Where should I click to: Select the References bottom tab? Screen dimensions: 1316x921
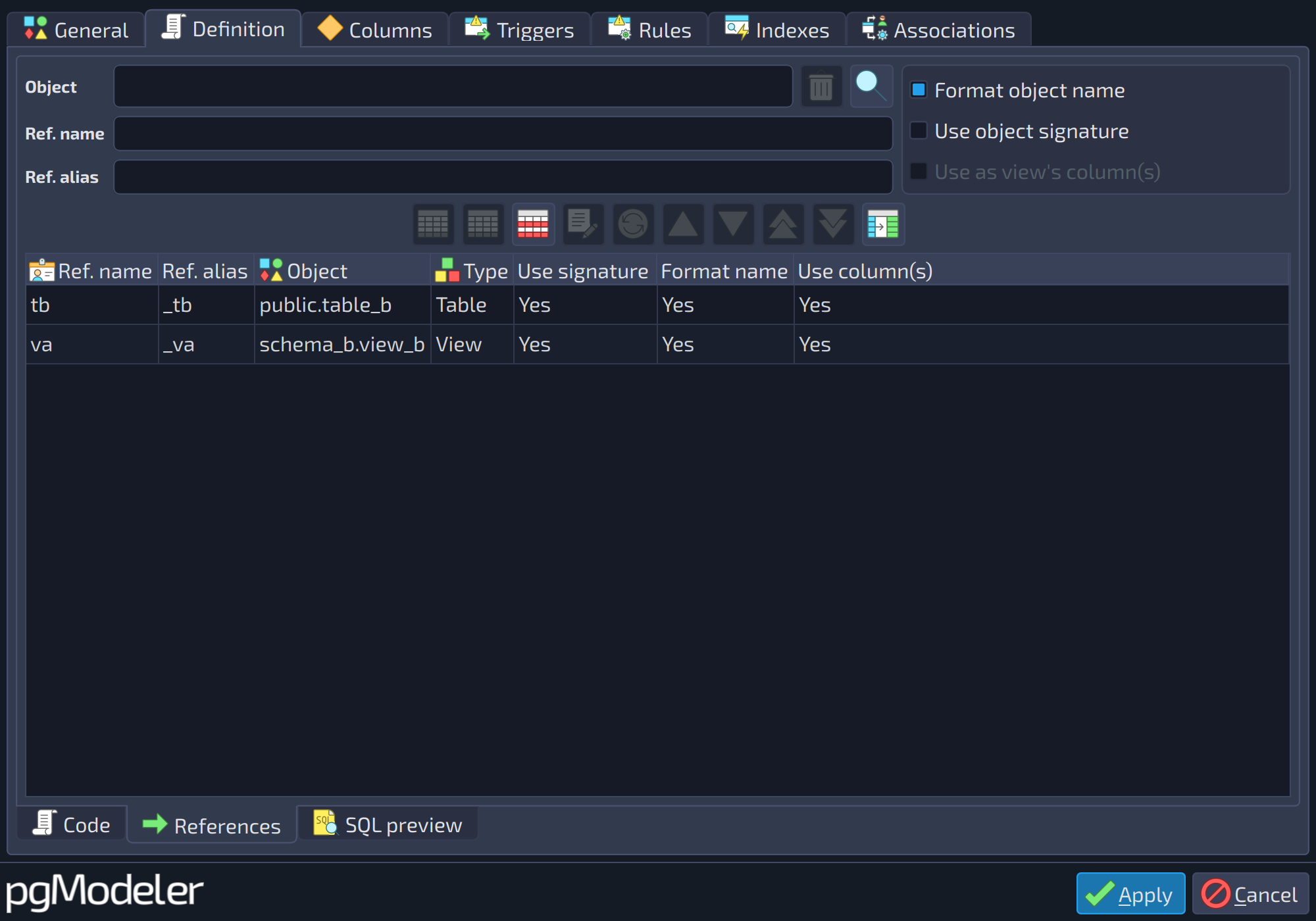pos(212,825)
